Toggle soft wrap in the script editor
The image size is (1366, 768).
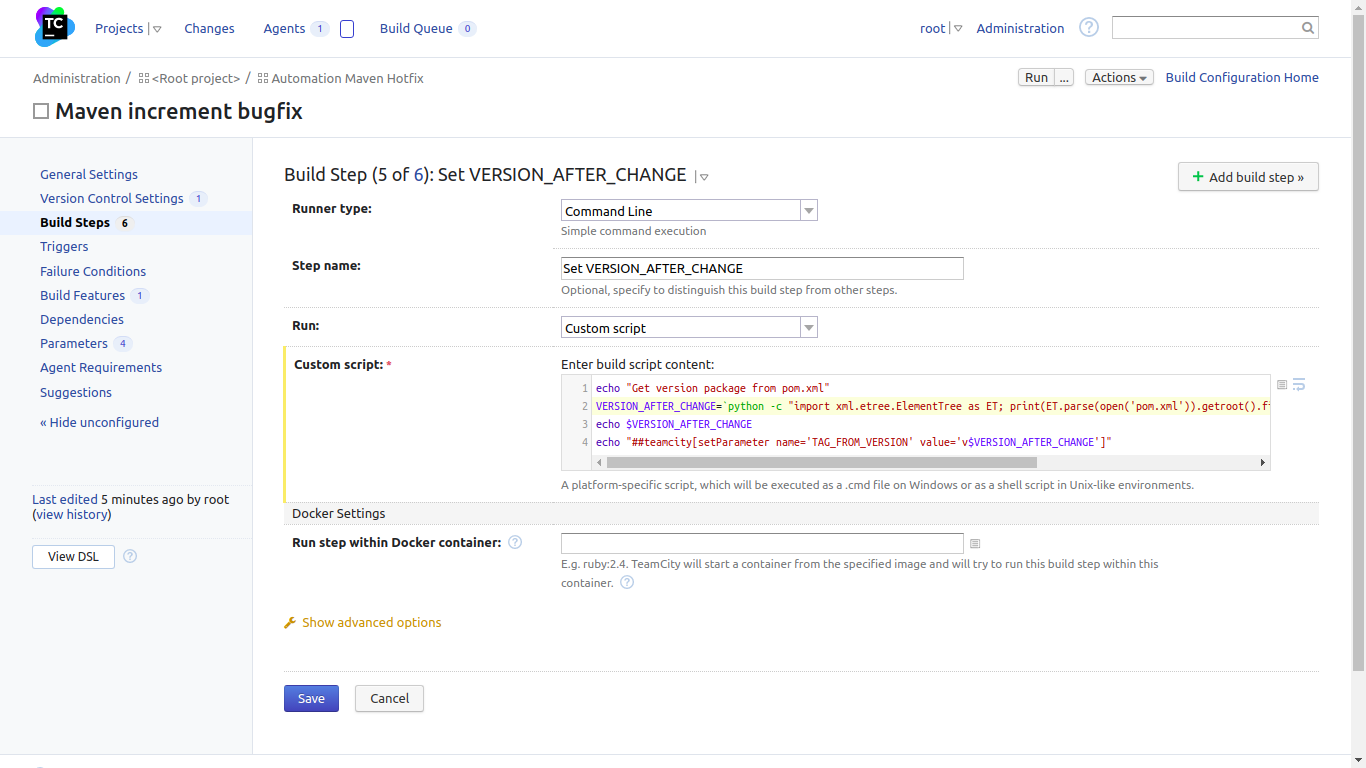(1299, 385)
